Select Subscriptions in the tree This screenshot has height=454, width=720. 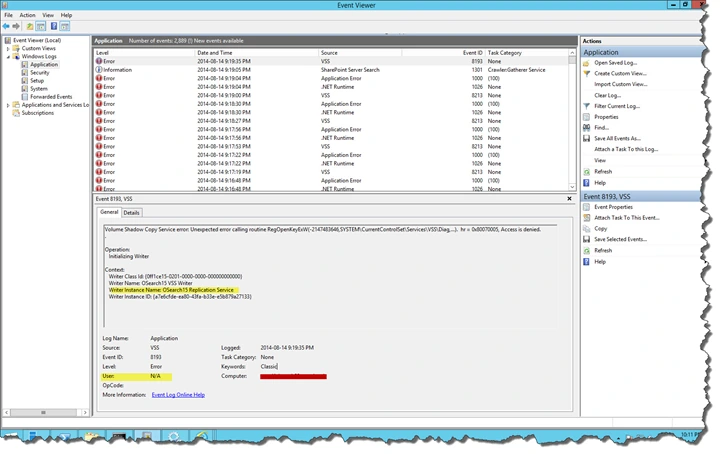[x=38, y=113]
